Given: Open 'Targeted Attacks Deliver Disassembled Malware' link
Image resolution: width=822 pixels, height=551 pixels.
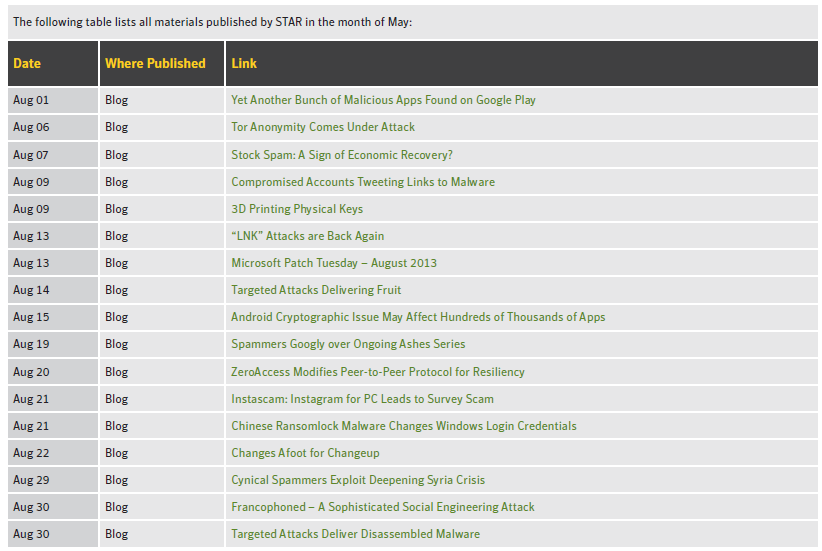Looking at the screenshot, I should point(355,534).
